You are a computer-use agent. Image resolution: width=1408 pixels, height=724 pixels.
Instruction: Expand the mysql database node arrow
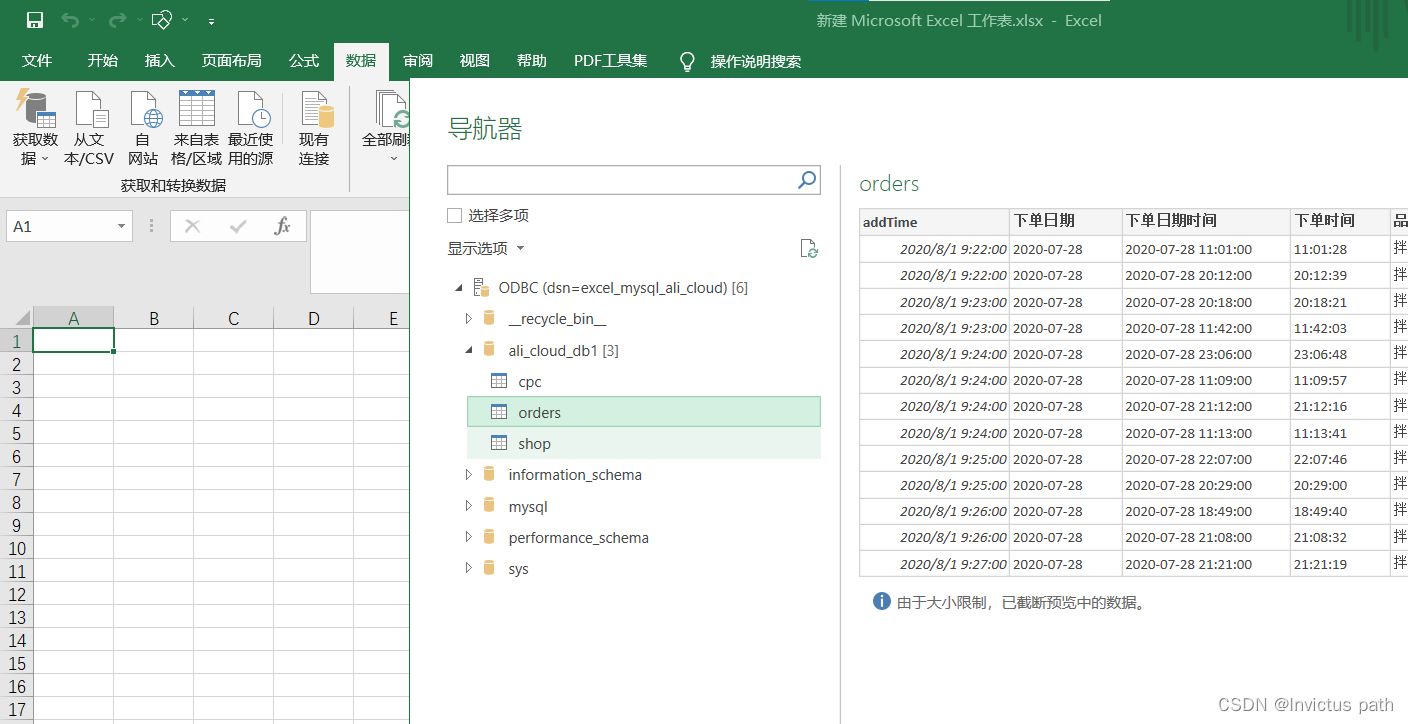469,507
